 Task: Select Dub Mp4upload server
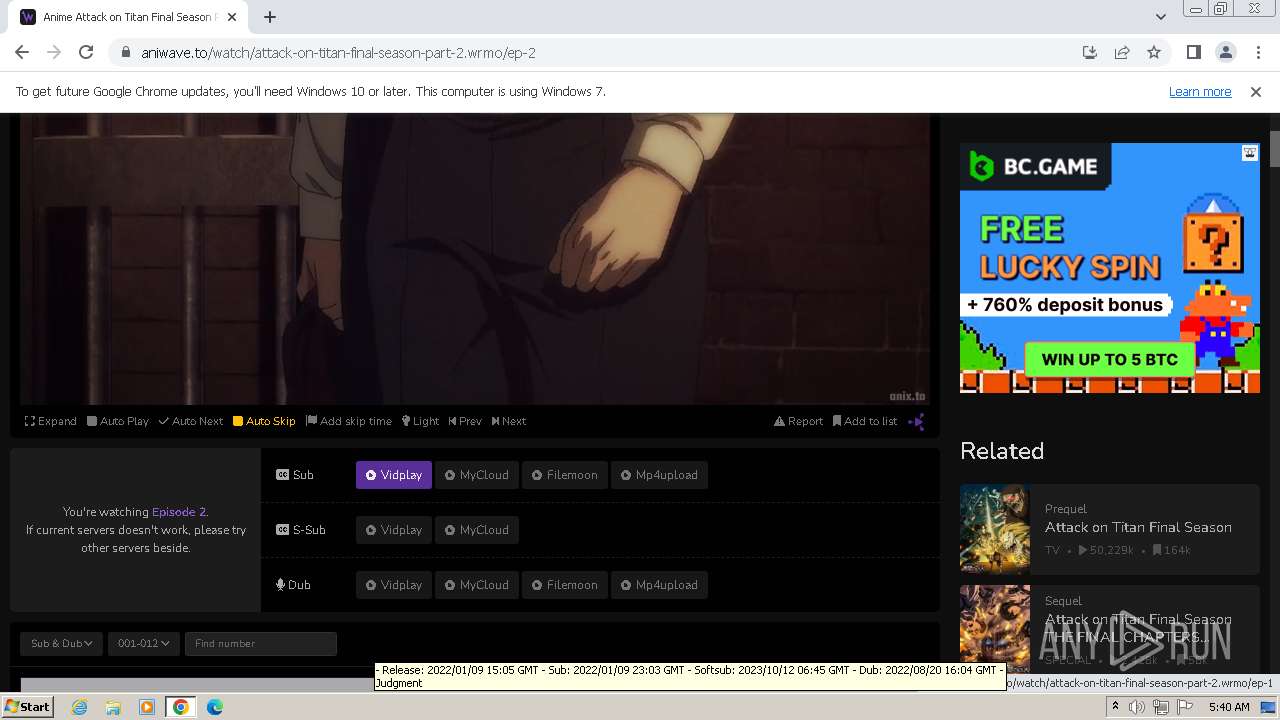point(660,585)
